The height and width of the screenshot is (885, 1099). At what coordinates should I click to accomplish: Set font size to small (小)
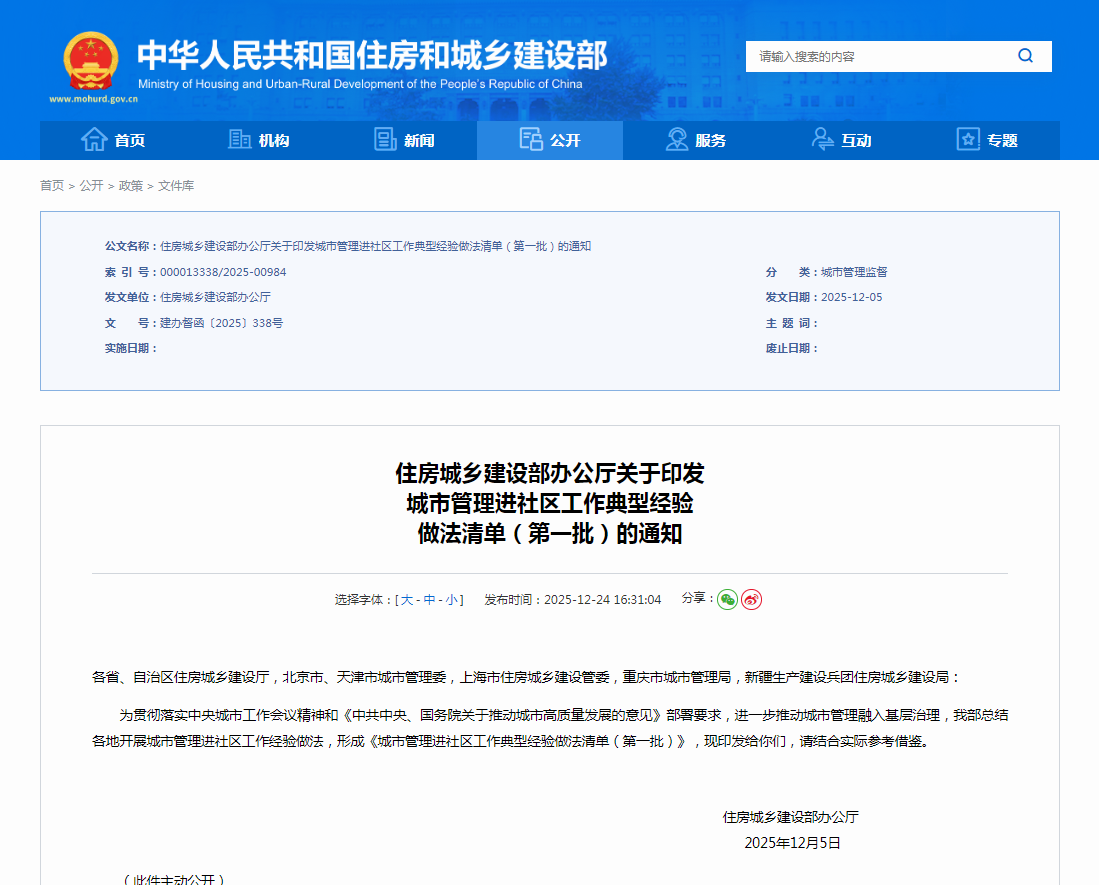tap(451, 600)
